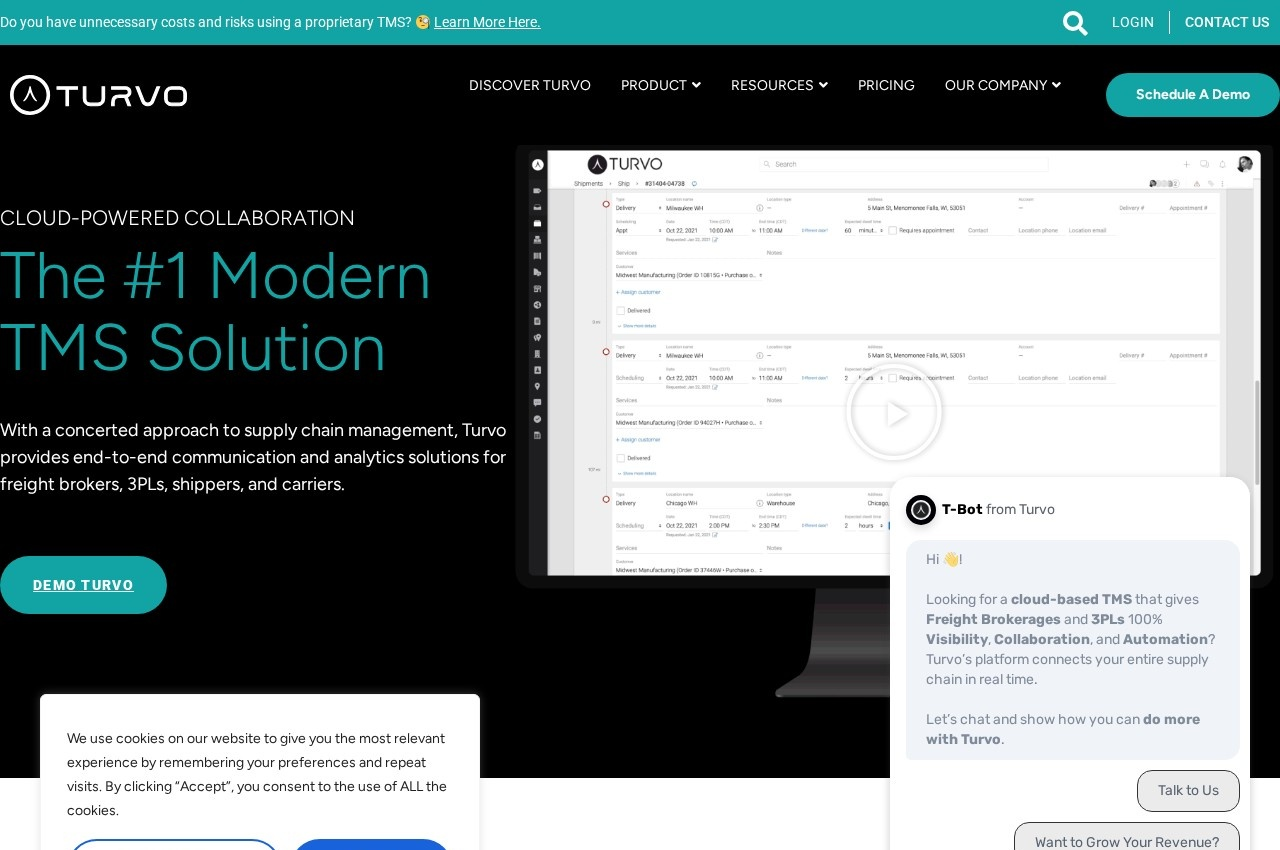
Task: Open DISCOVER TURVO menu item
Action: [x=530, y=85]
